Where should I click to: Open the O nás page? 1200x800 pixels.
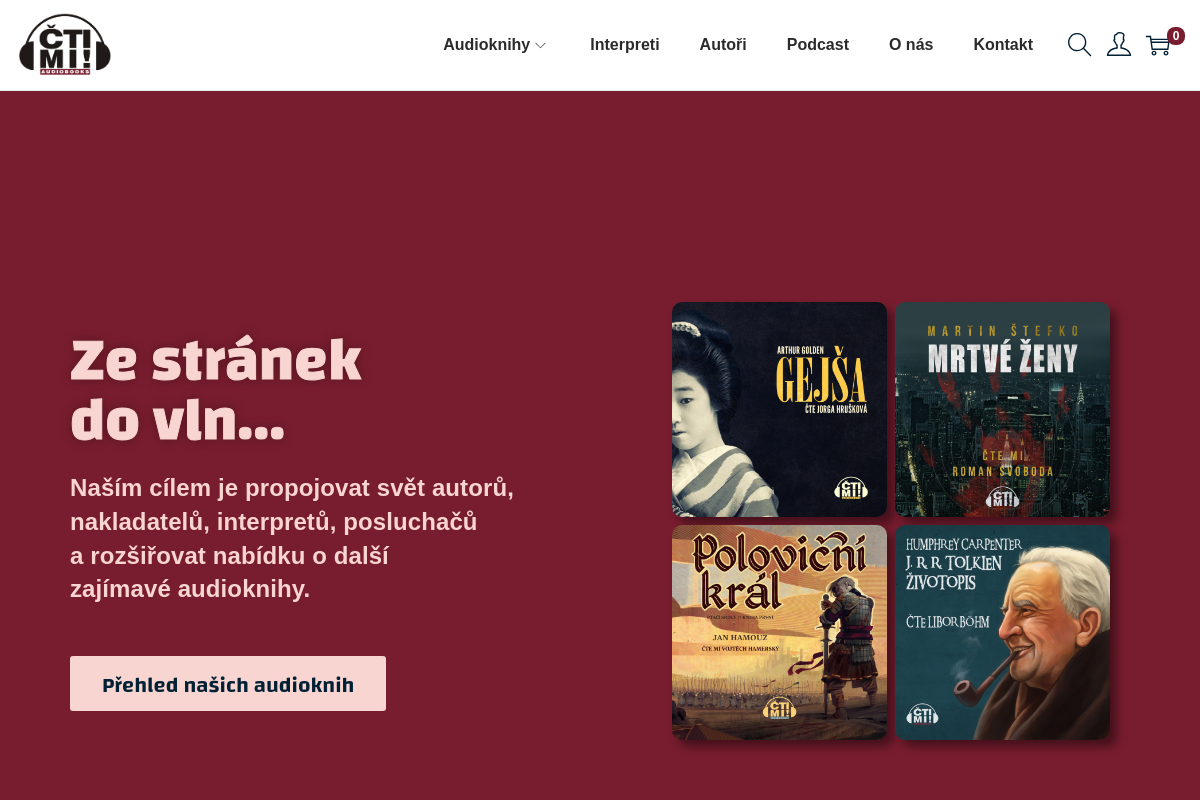coord(911,45)
